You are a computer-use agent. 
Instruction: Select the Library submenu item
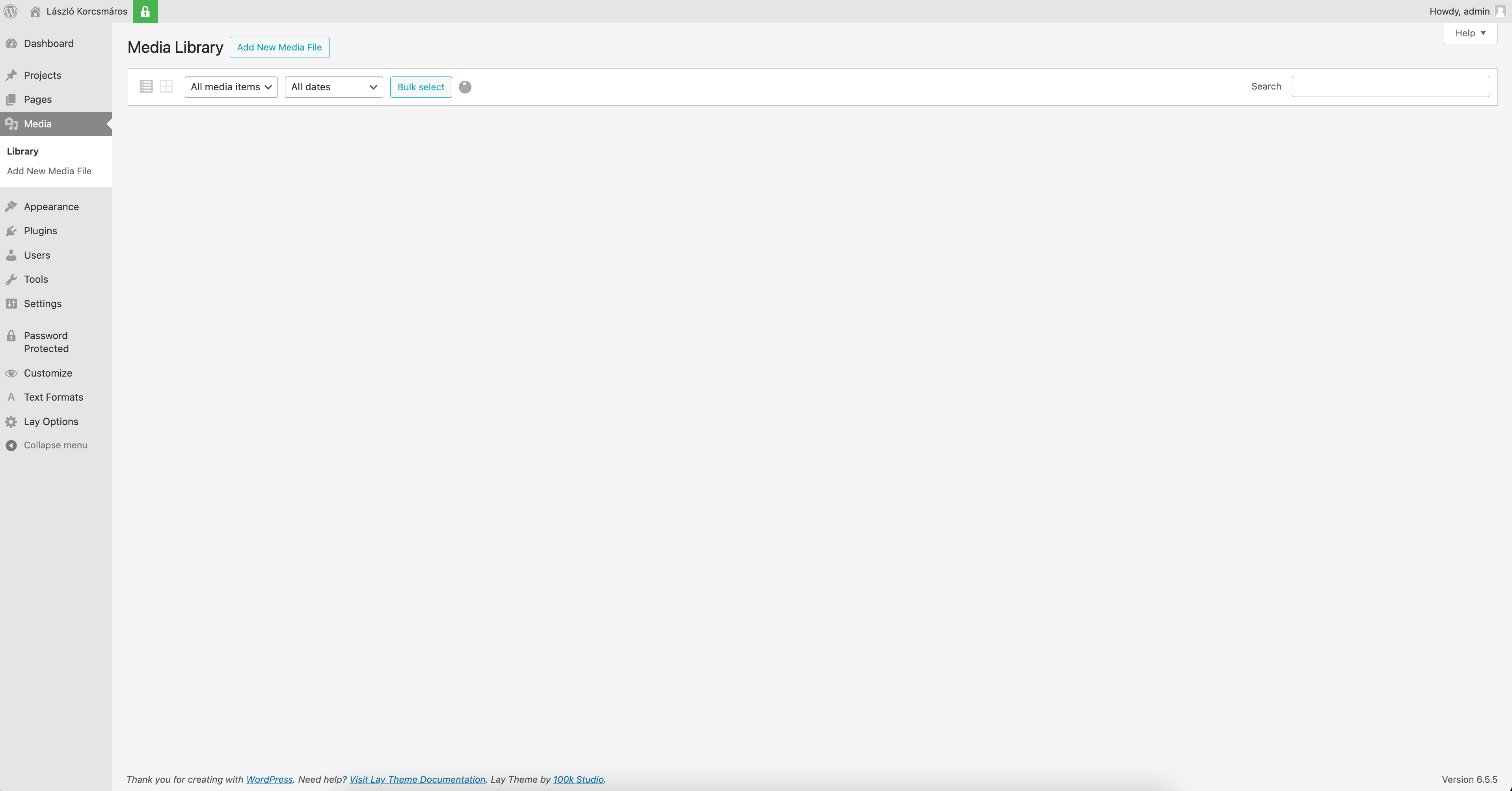pyautogui.click(x=22, y=151)
